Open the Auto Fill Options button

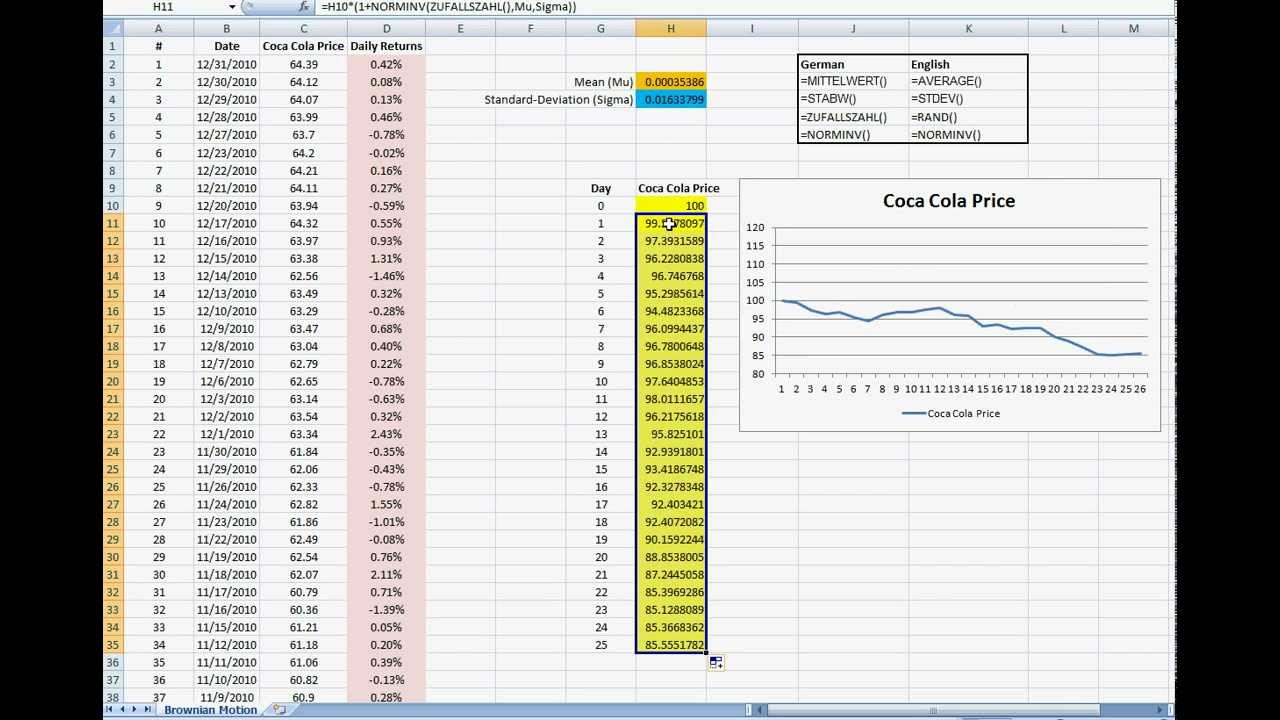(716, 662)
